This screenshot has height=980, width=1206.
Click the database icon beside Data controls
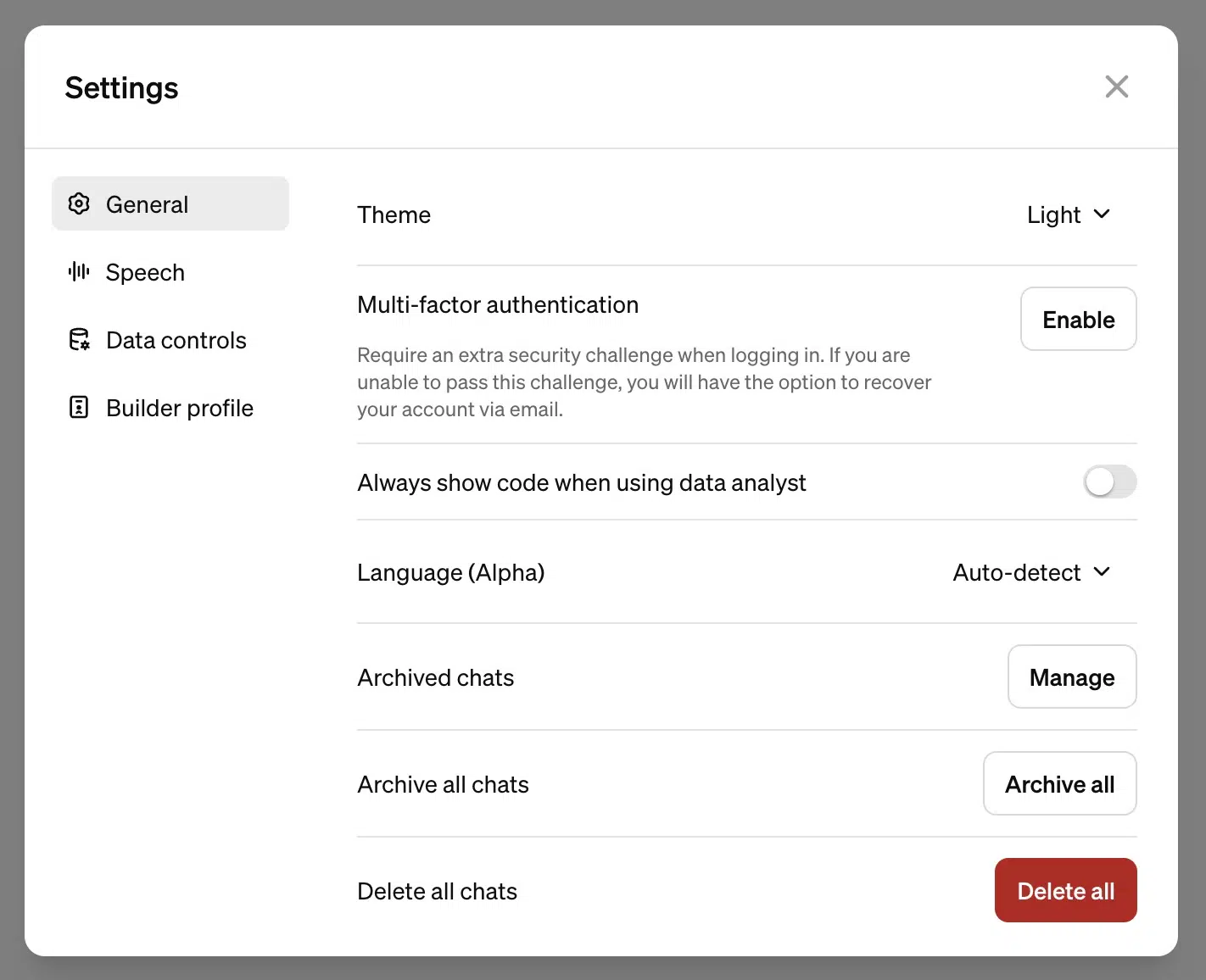78,339
